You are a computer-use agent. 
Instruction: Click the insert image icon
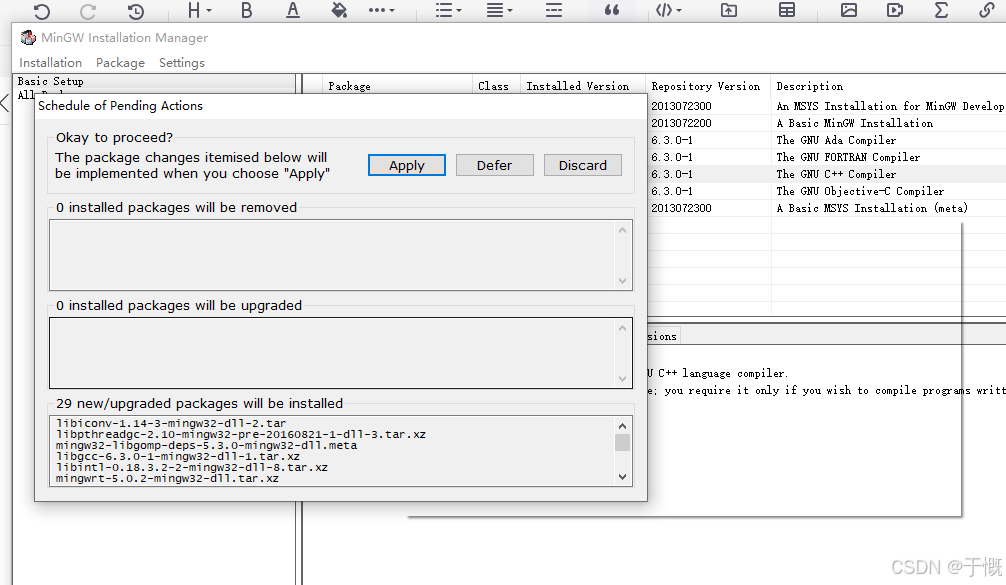pos(849,11)
